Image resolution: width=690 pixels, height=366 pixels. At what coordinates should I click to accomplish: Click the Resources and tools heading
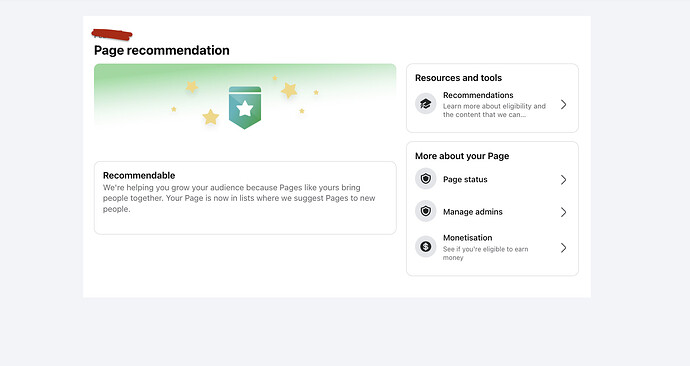pos(458,78)
